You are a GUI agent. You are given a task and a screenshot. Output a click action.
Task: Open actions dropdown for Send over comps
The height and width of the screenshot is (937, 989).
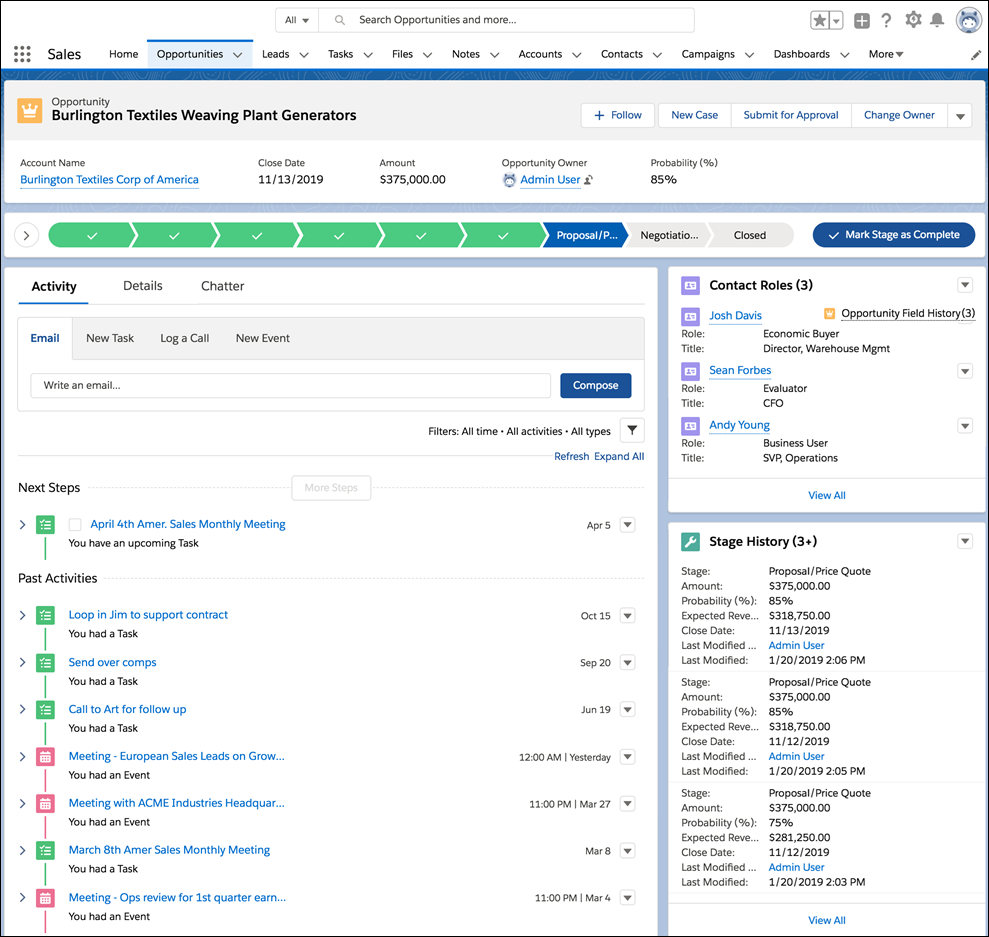pyautogui.click(x=628, y=663)
